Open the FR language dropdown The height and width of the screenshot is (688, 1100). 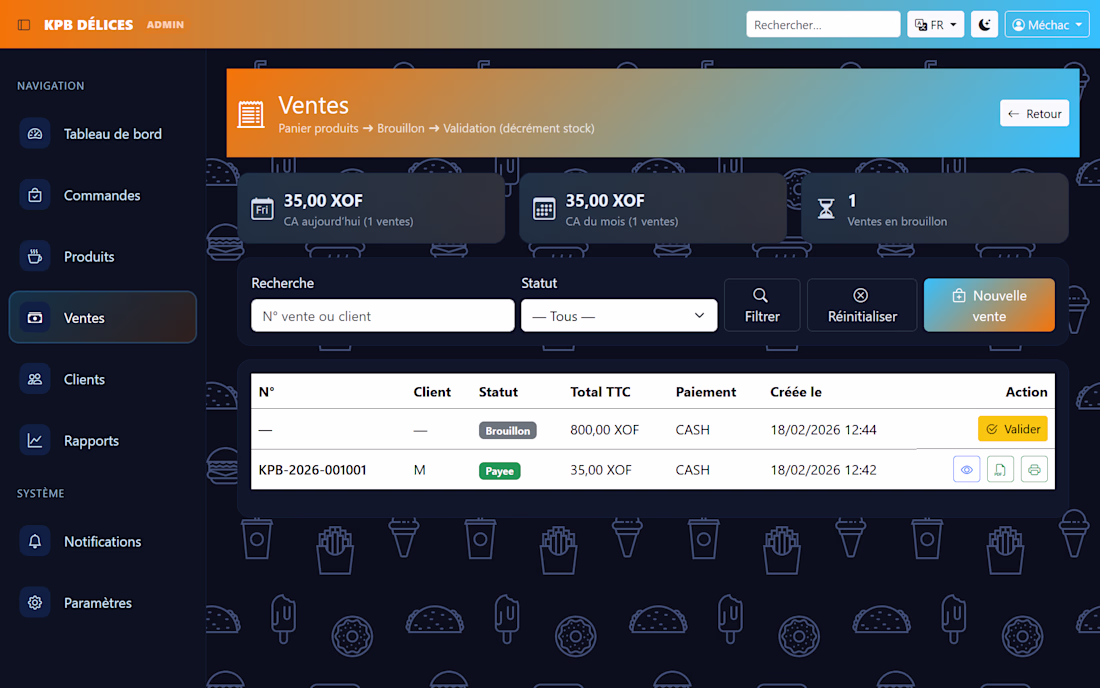coord(935,25)
